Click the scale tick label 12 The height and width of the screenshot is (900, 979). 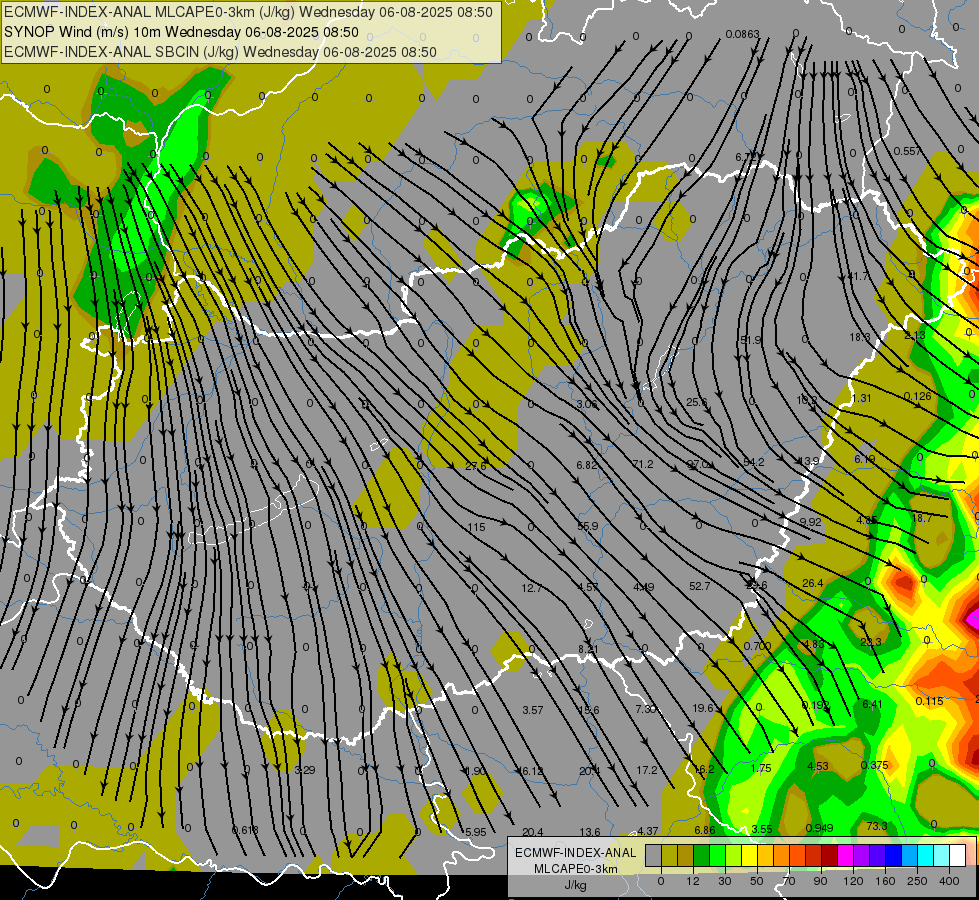(x=693, y=881)
